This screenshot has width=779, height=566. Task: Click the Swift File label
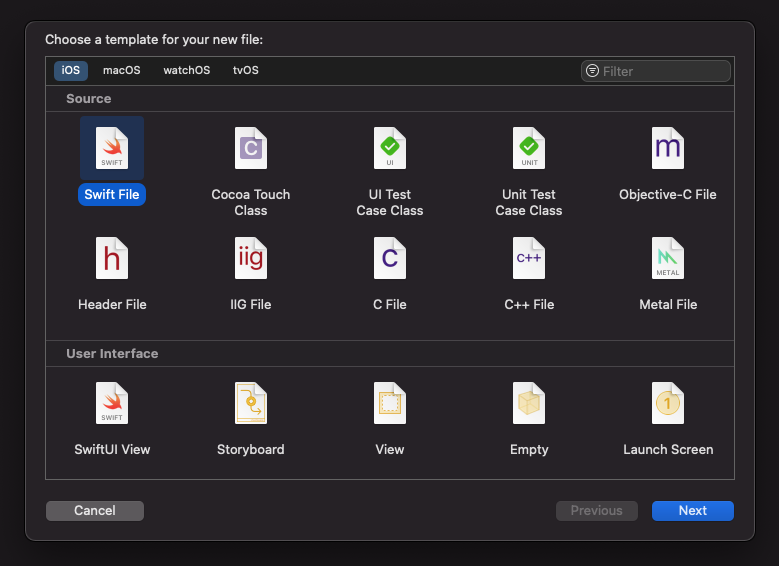coord(112,194)
